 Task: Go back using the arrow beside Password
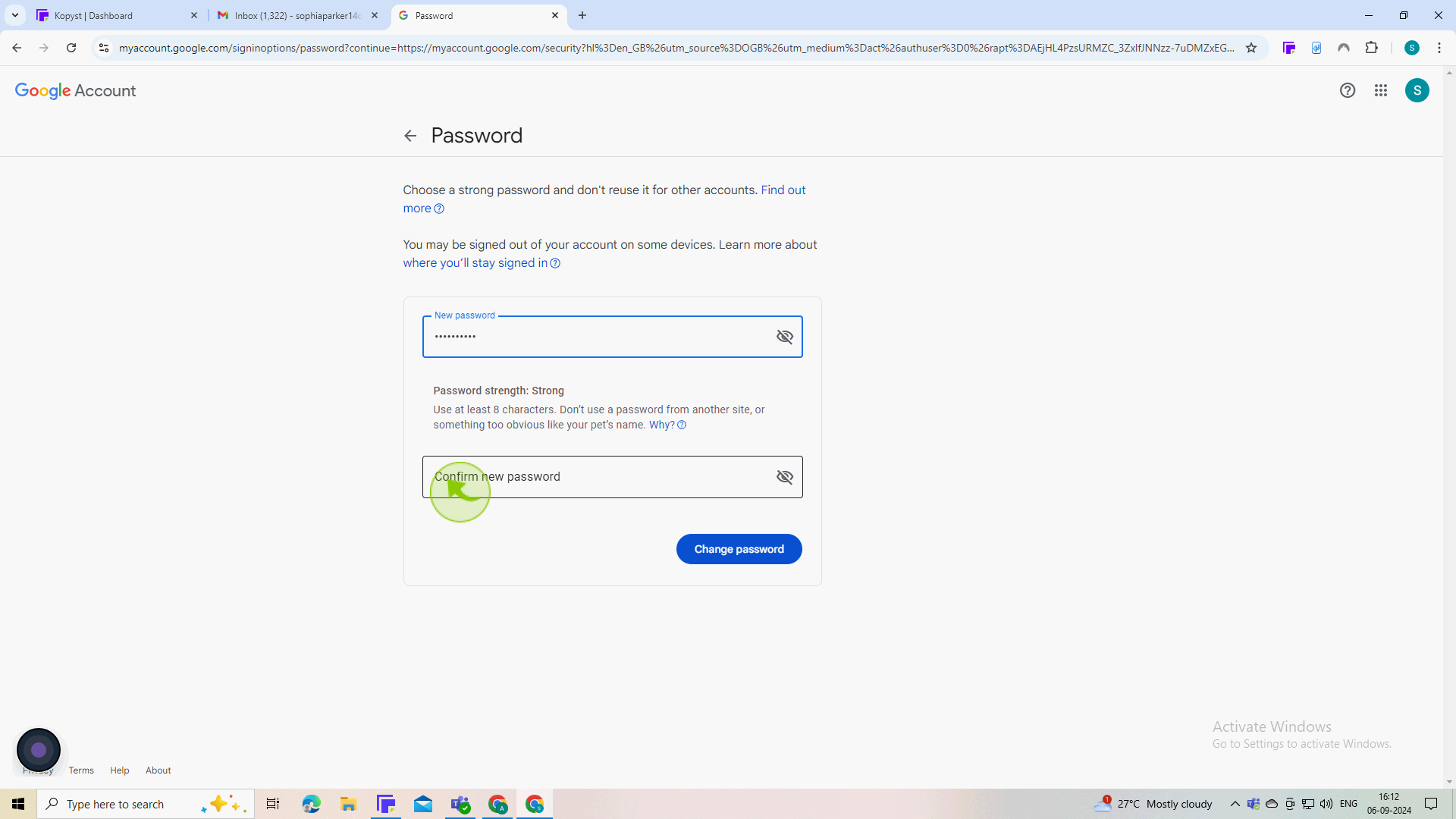pyautogui.click(x=410, y=136)
